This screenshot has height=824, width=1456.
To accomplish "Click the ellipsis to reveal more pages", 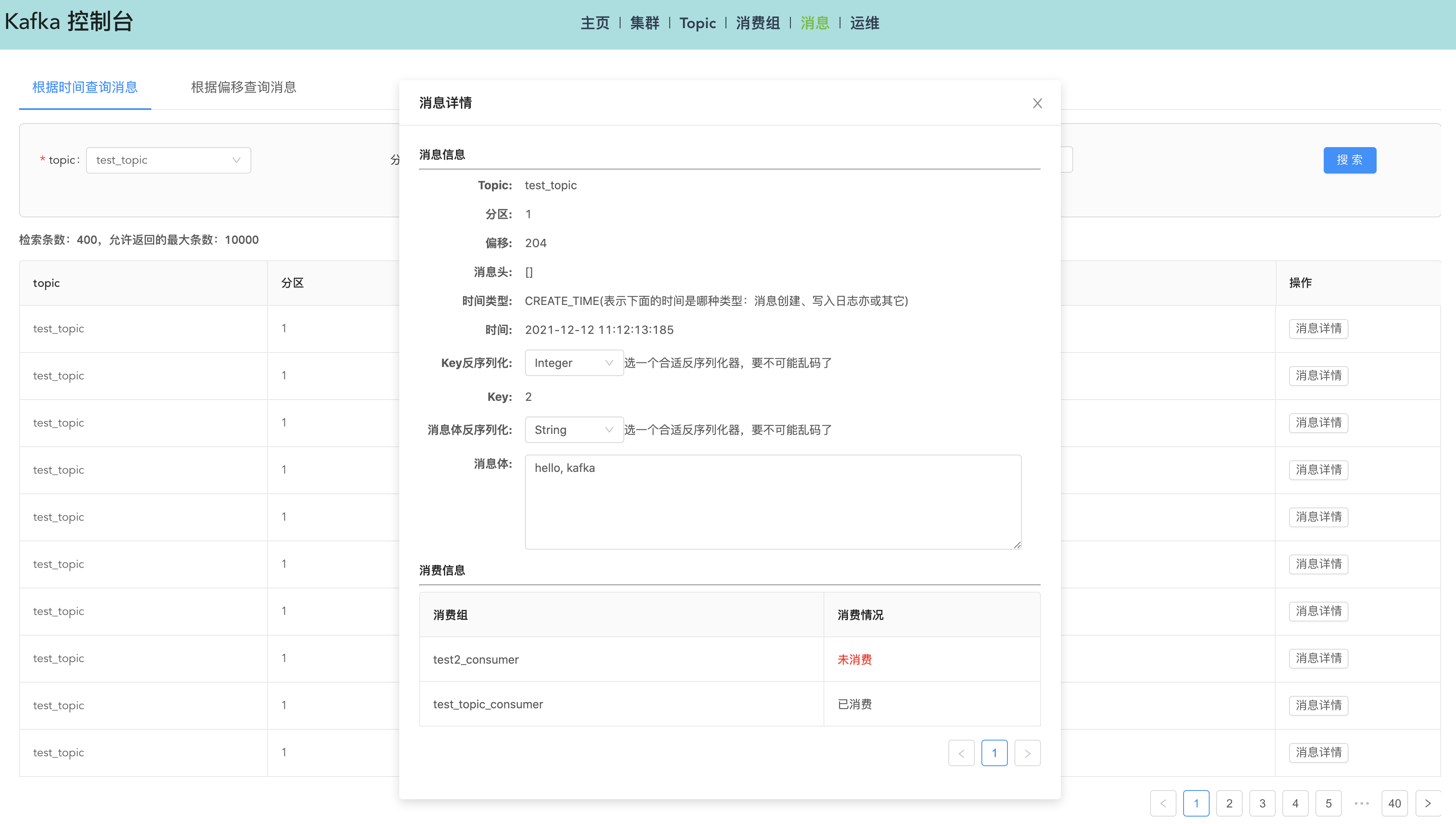I will 1362,803.
